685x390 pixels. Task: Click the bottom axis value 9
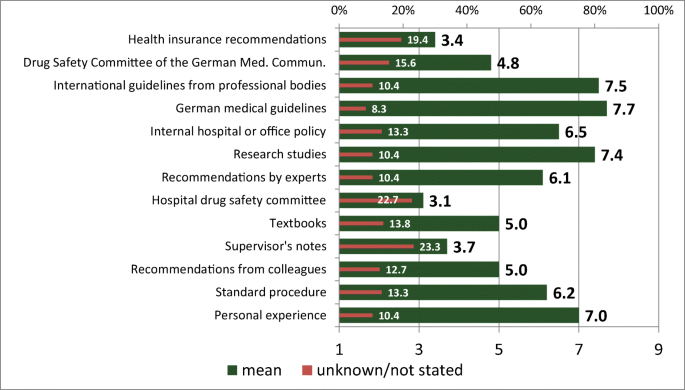[x=658, y=349]
